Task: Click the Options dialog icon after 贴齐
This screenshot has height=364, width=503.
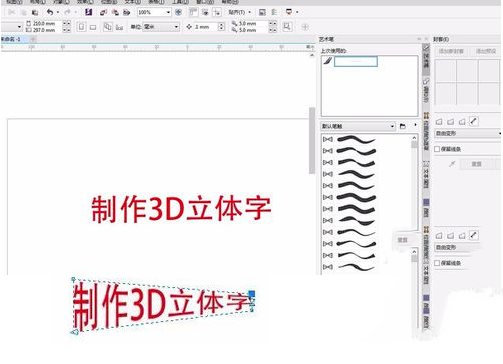Action: (262, 12)
